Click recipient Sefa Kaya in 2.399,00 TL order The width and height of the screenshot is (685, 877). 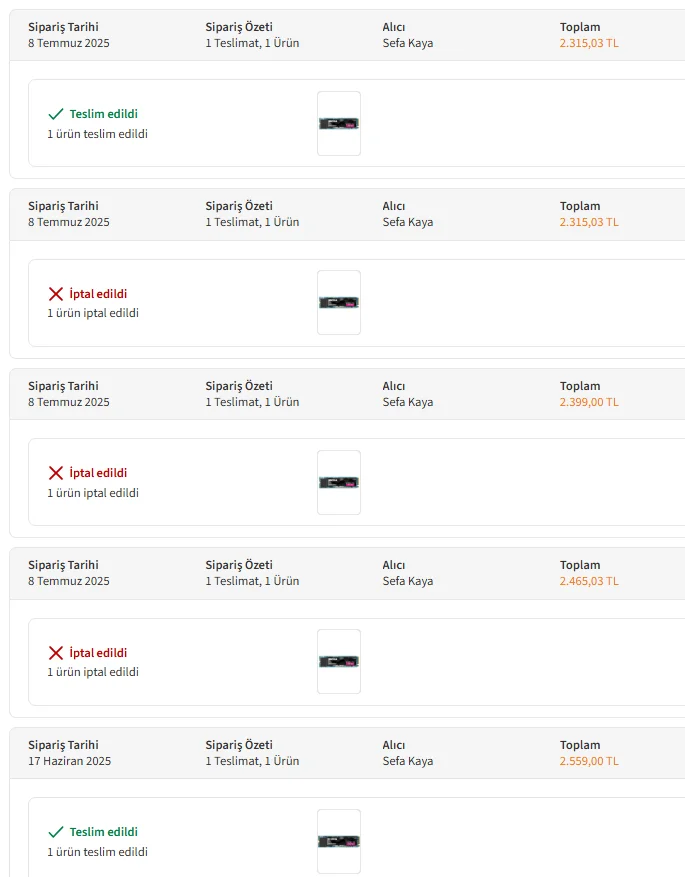pyautogui.click(x=408, y=402)
